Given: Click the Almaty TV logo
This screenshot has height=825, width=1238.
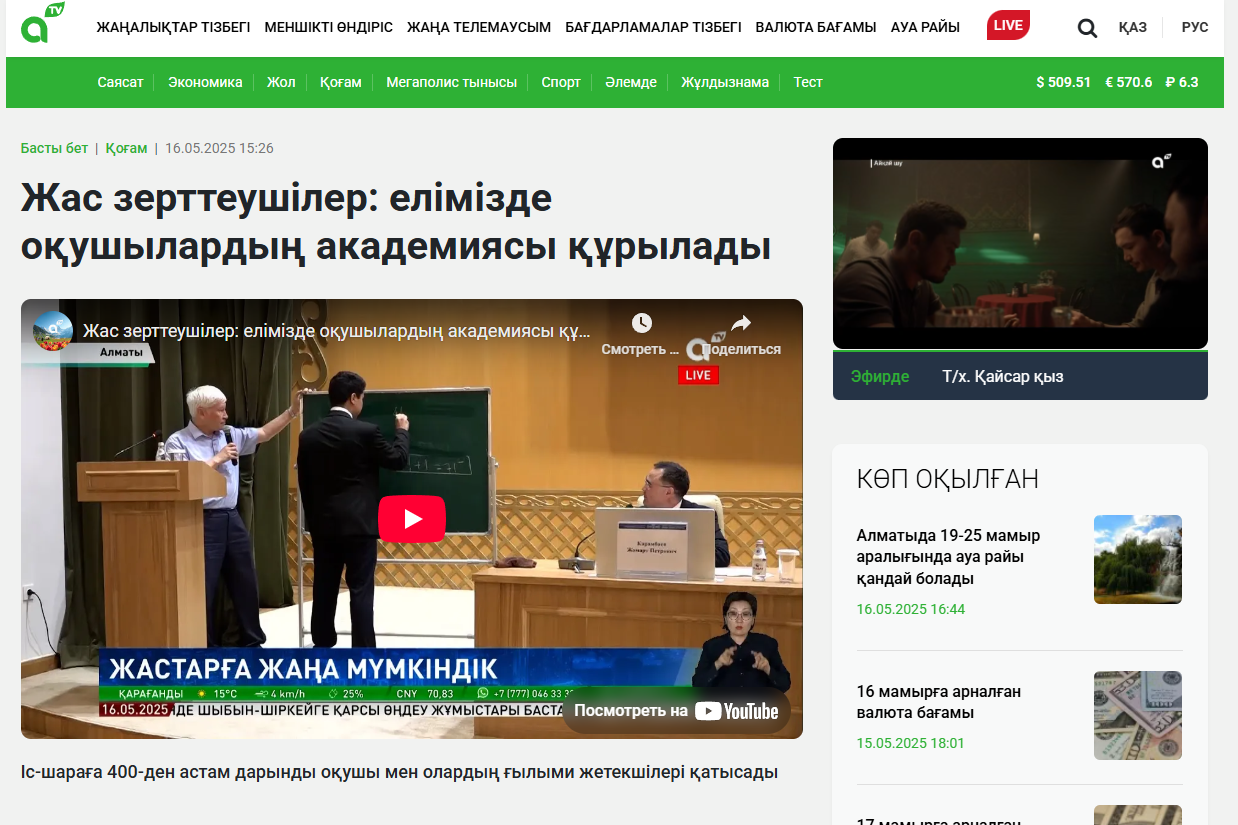Looking at the screenshot, I should tap(42, 24).
